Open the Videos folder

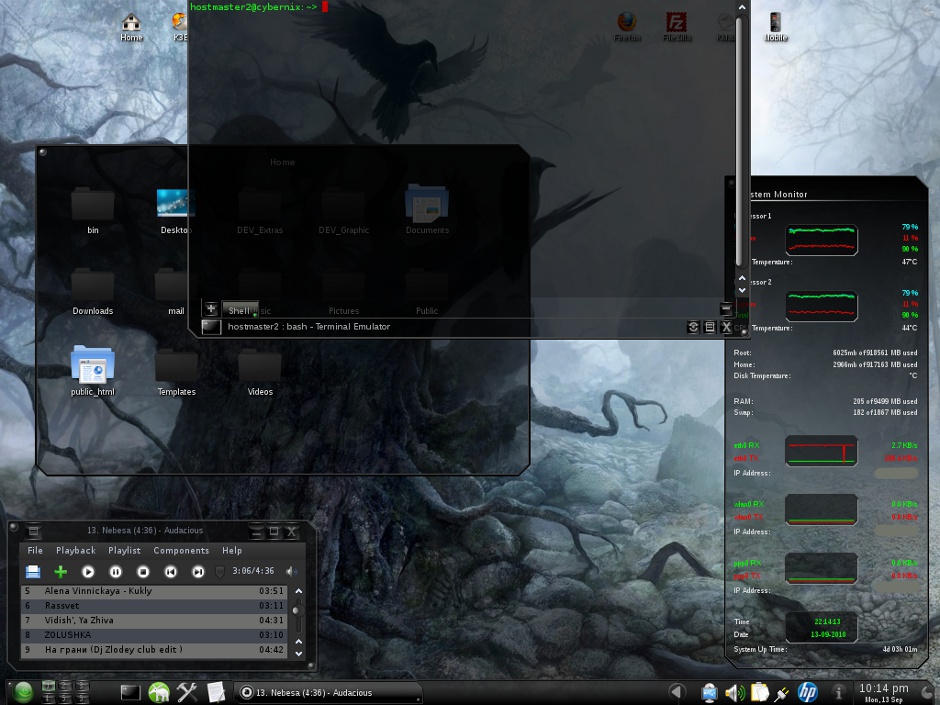click(x=260, y=372)
